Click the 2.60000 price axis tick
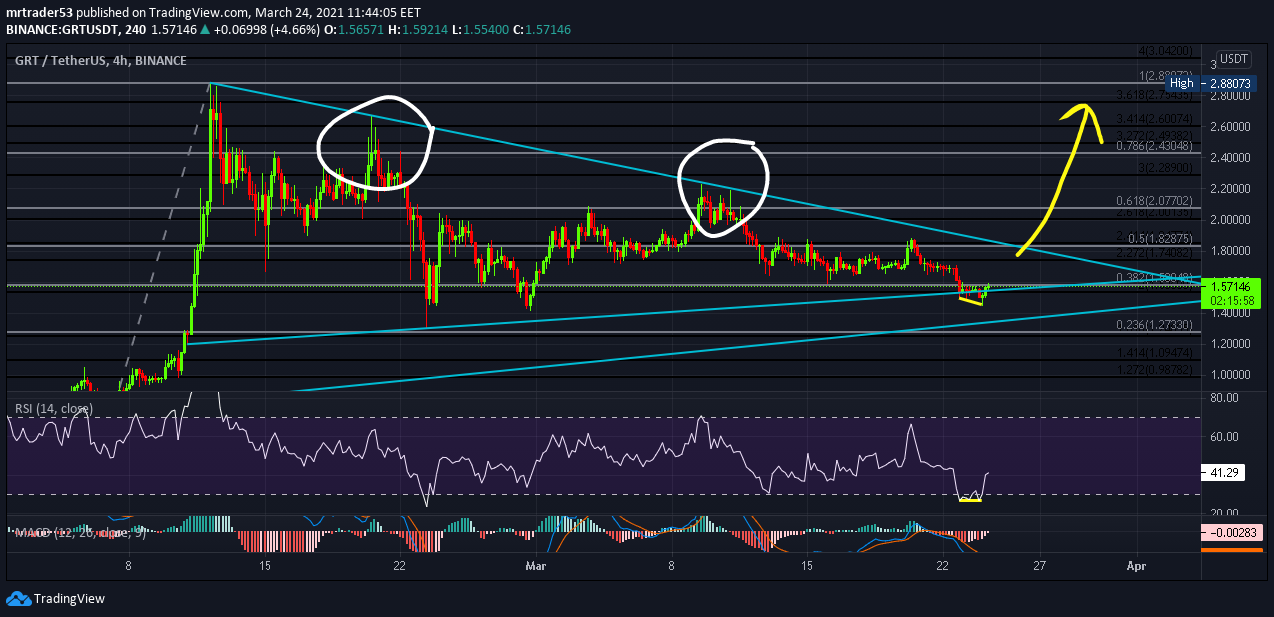 pos(1231,126)
